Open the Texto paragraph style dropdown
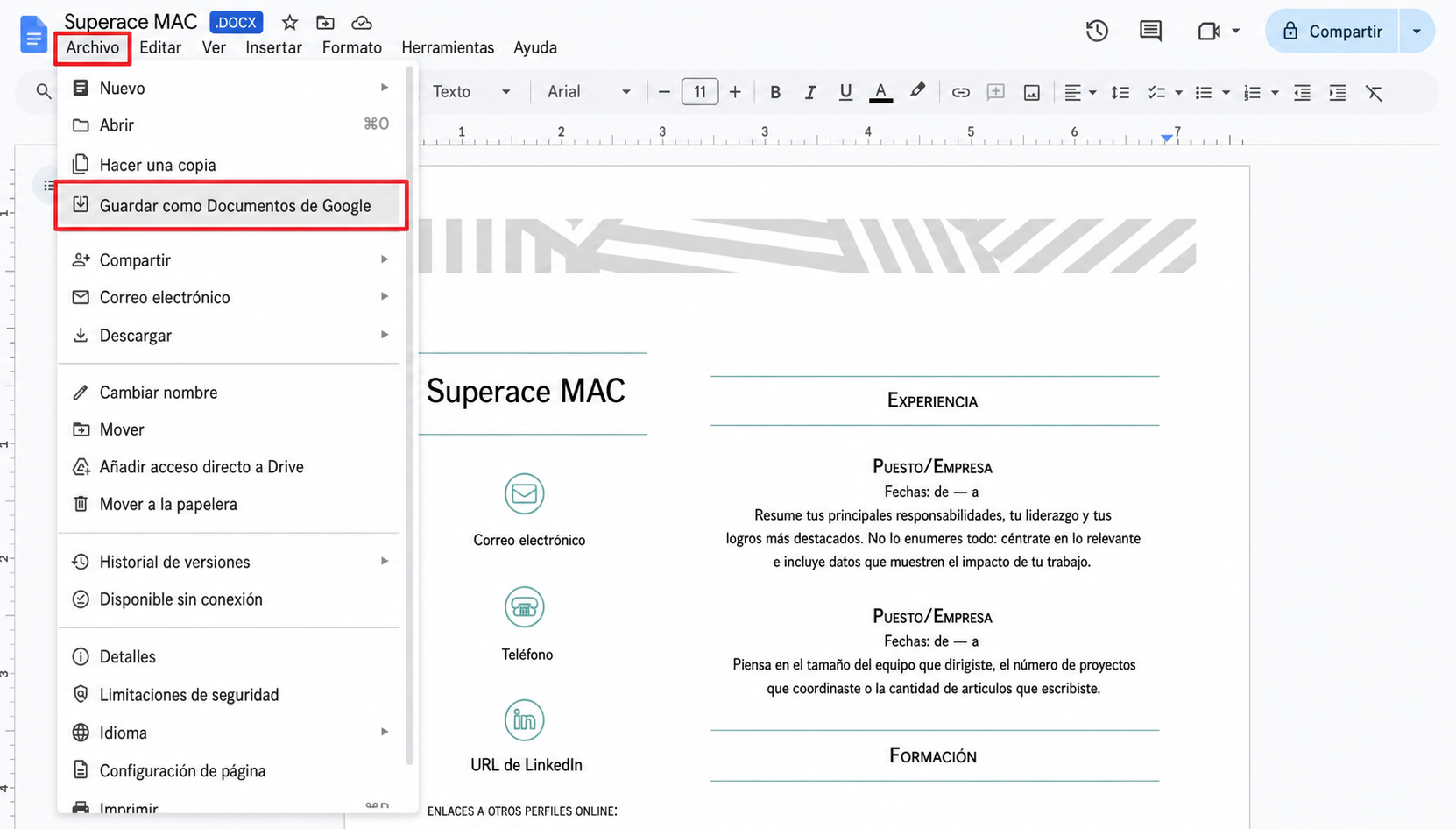Image resolution: width=1456 pixels, height=829 pixels. coord(471,92)
